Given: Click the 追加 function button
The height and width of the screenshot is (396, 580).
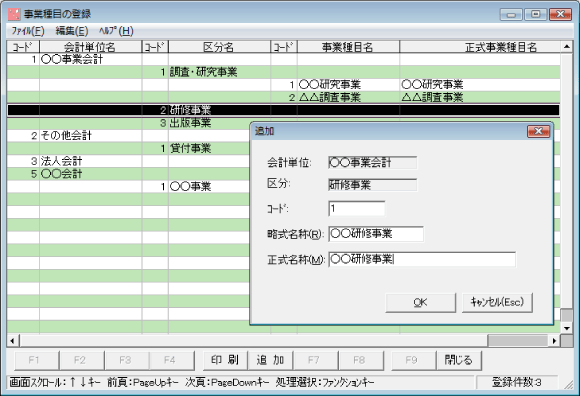Looking at the screenshot, I should (270, 360).
